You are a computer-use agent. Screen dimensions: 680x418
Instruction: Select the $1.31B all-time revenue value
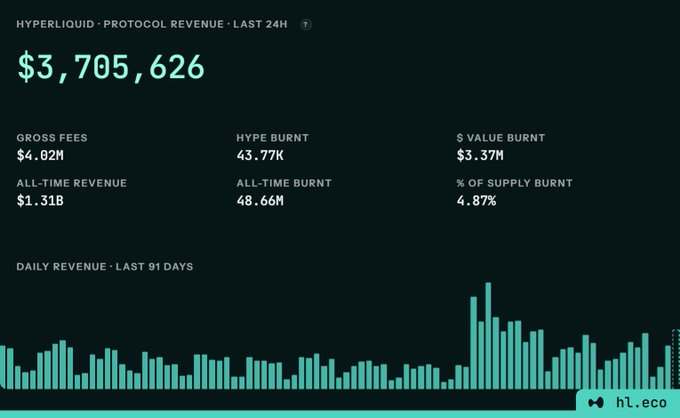[40, 201]
